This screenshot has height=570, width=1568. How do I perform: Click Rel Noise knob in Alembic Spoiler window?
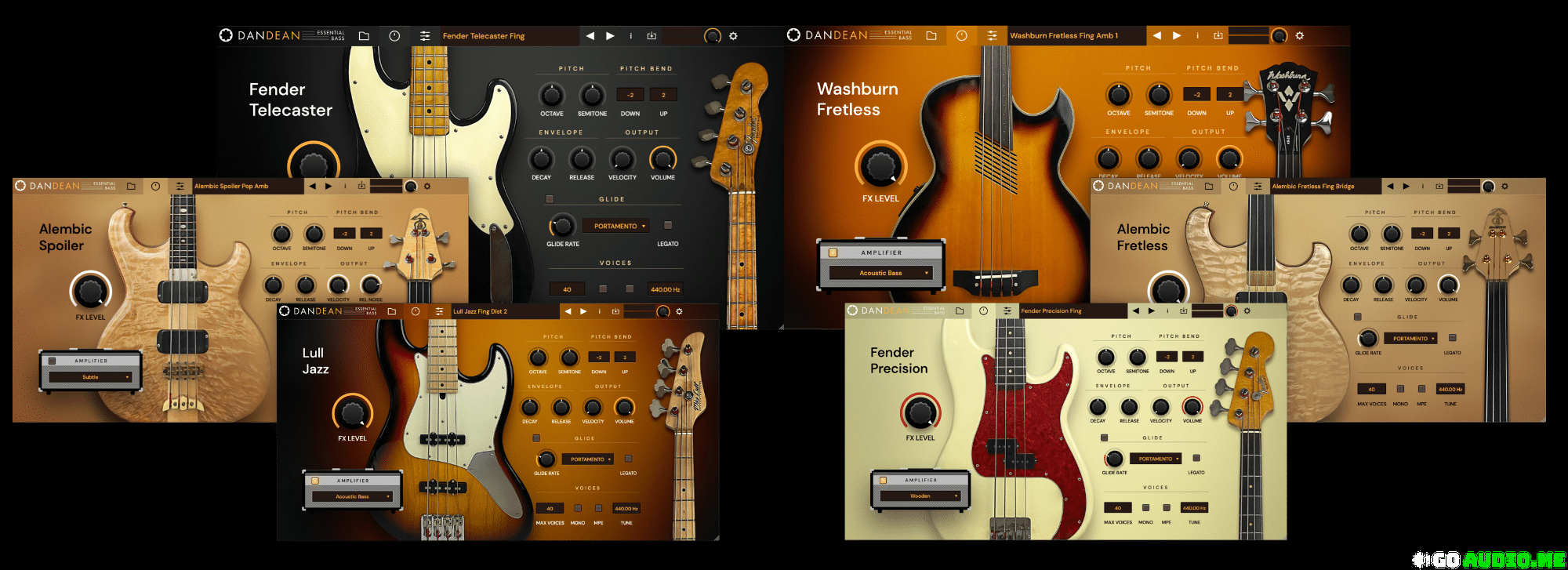tap(371, 284)
